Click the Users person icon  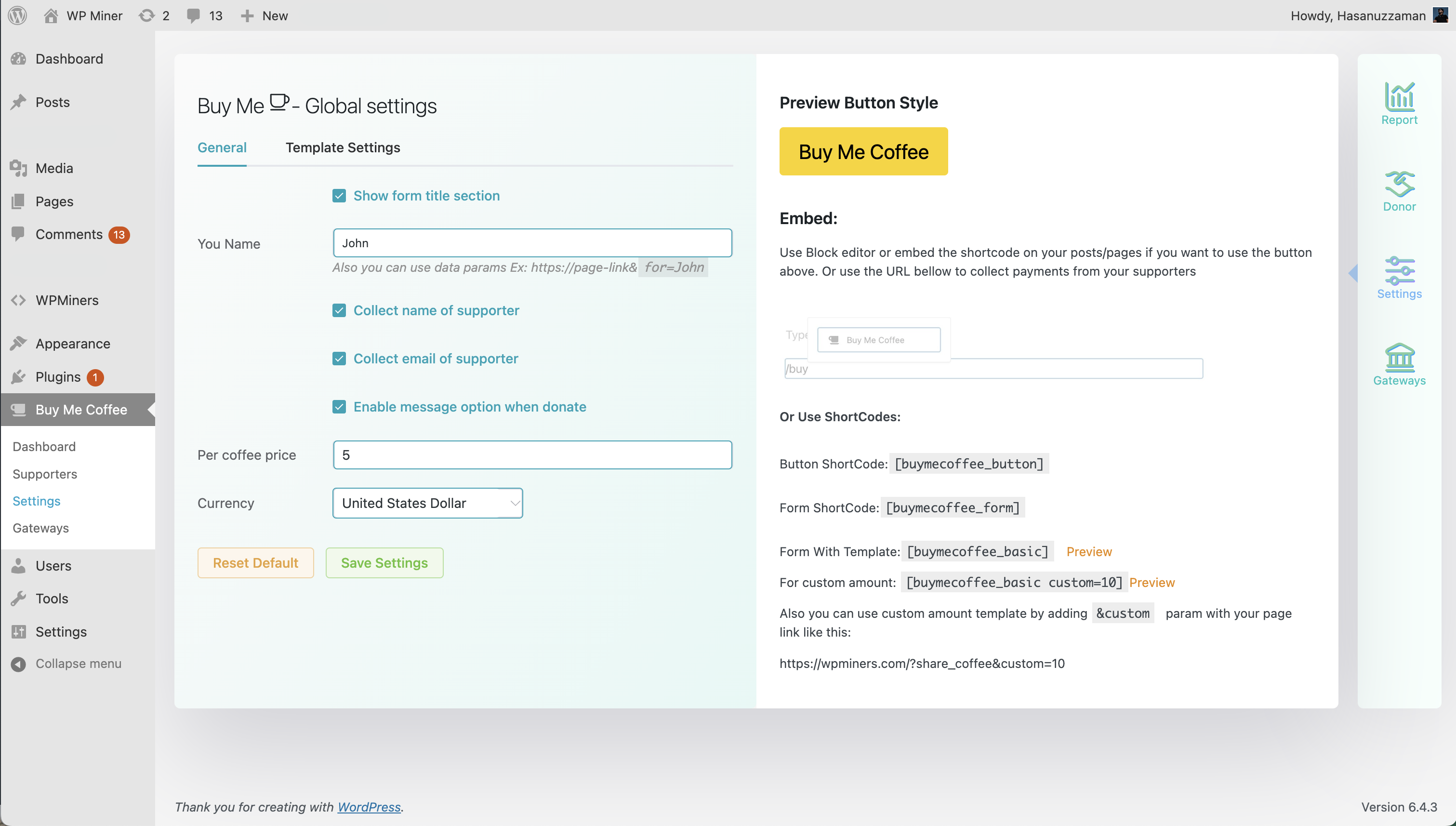click(18, 566)
